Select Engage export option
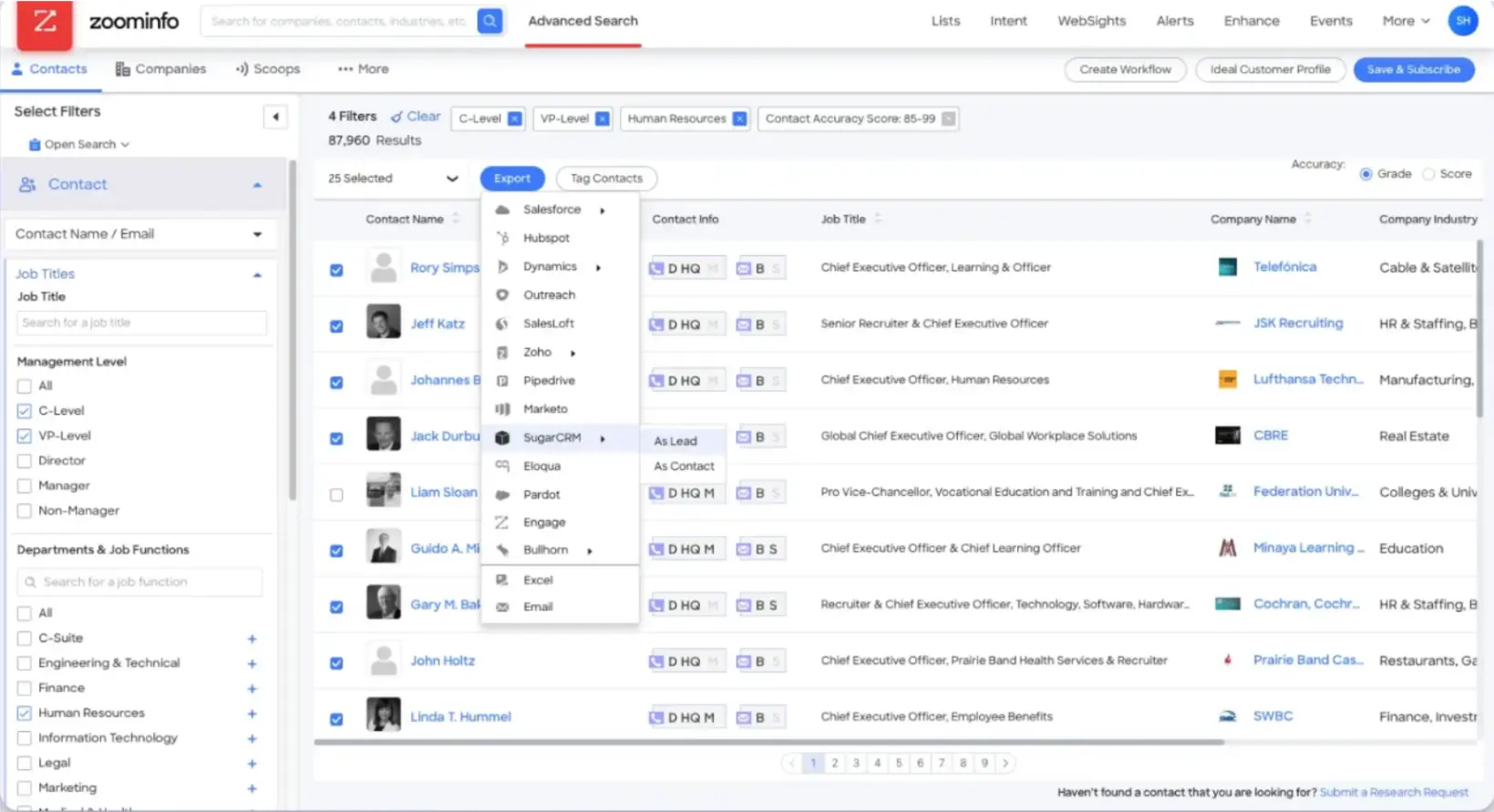Screen dimensions: 1494x812 tap(559, 522)
